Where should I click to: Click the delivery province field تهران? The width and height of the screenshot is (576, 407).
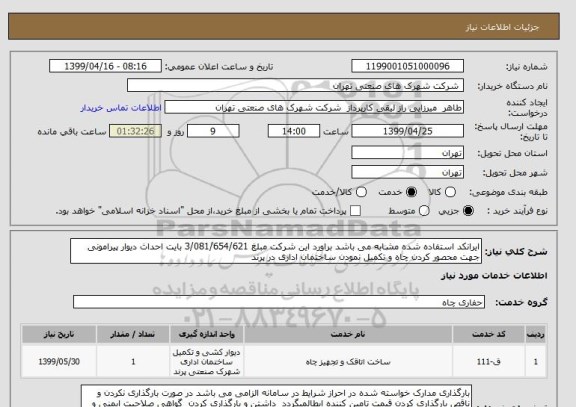(x=407, y=153)
